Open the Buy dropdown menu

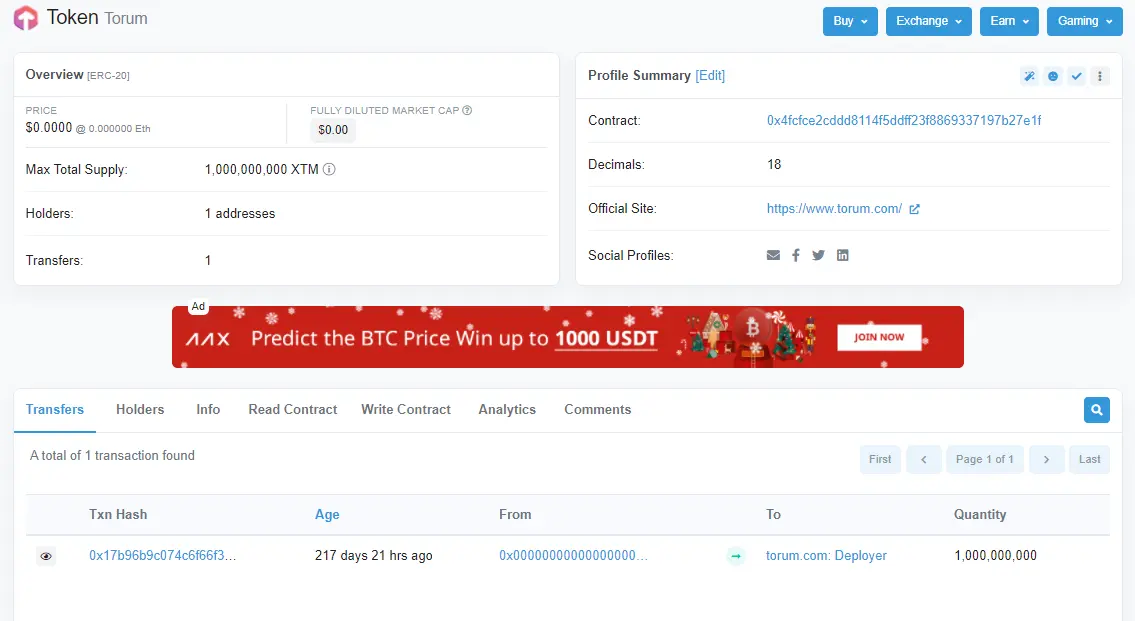(x=850, y=21)
